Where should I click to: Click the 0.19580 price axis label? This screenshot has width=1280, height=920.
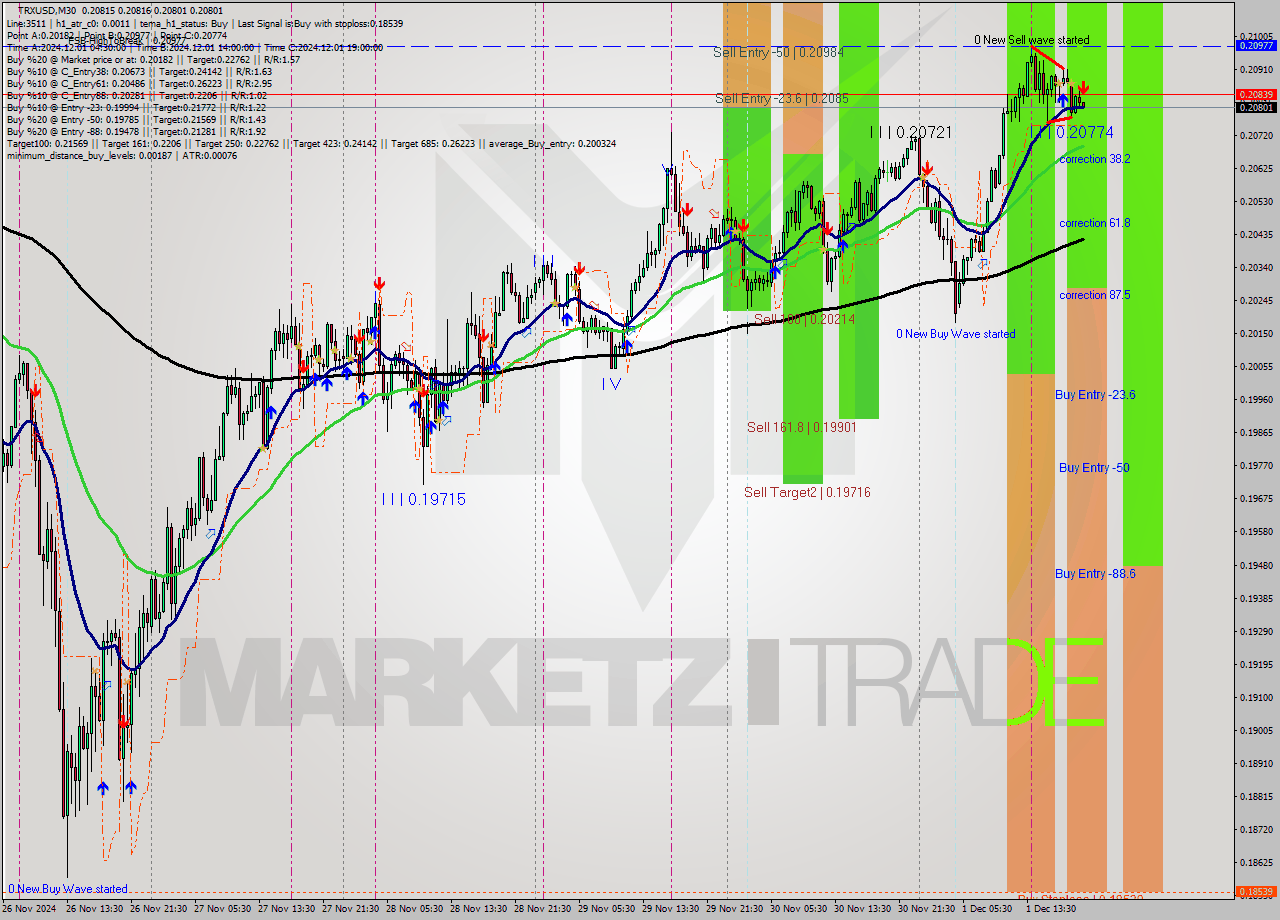tap(1256, 532)
